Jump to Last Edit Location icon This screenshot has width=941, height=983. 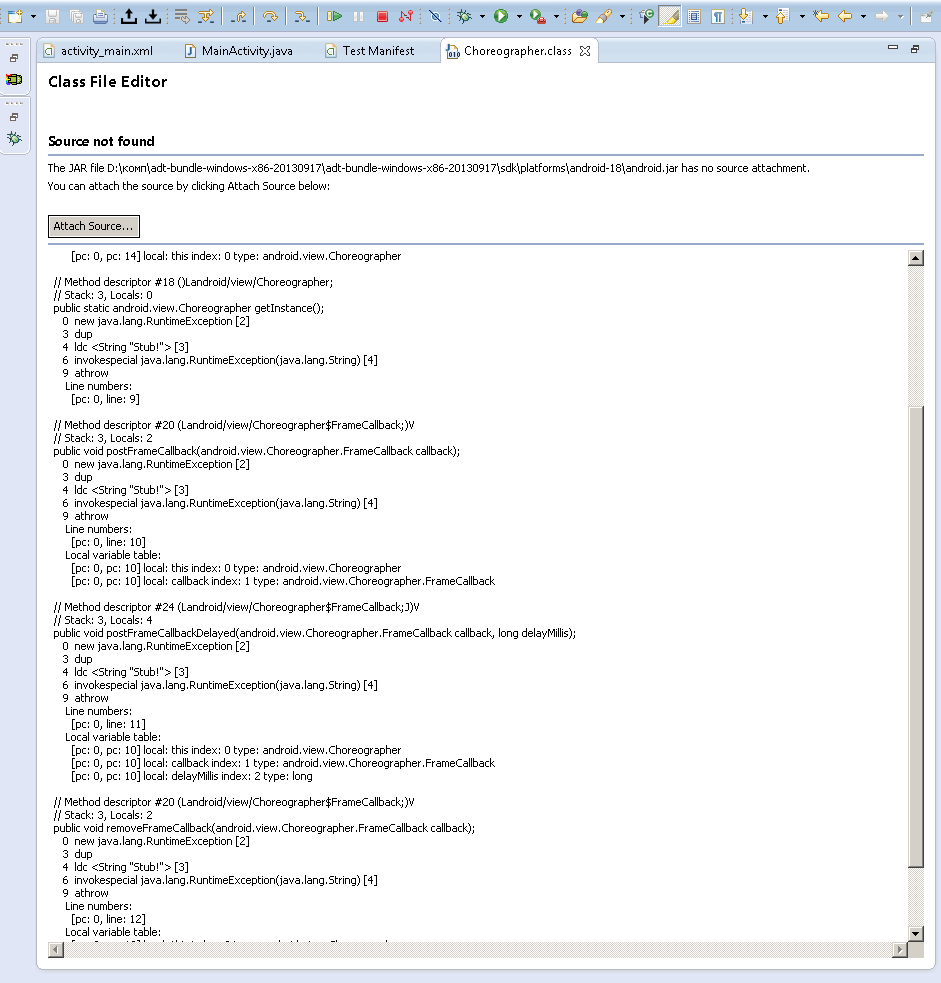[821, 16]
